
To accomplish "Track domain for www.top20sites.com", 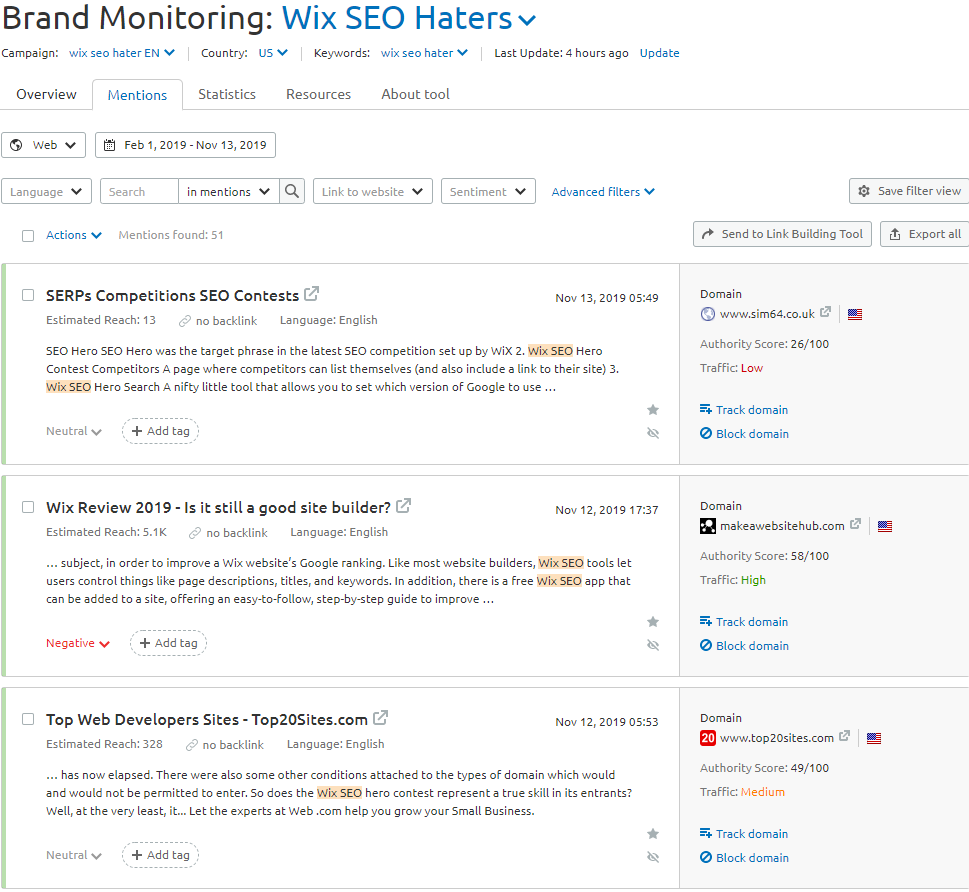I will pos(744,833).
